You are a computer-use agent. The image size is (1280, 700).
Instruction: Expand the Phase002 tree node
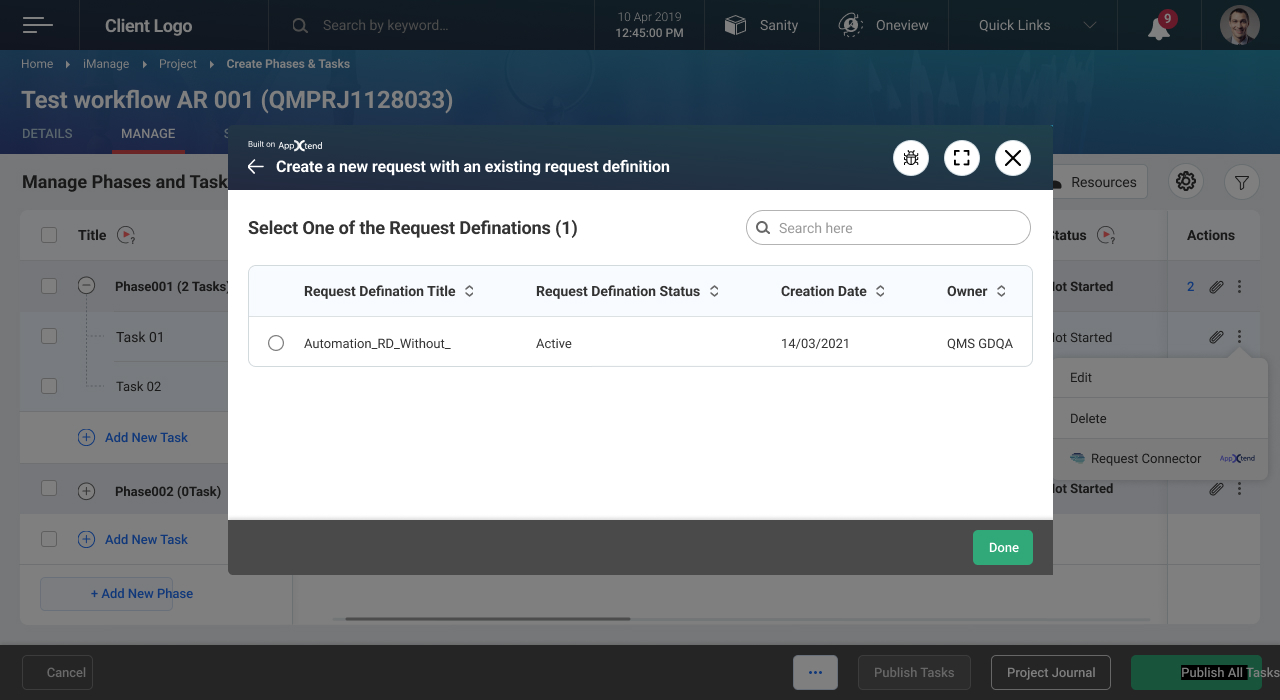pyautogui.click(x=86, y=491)
